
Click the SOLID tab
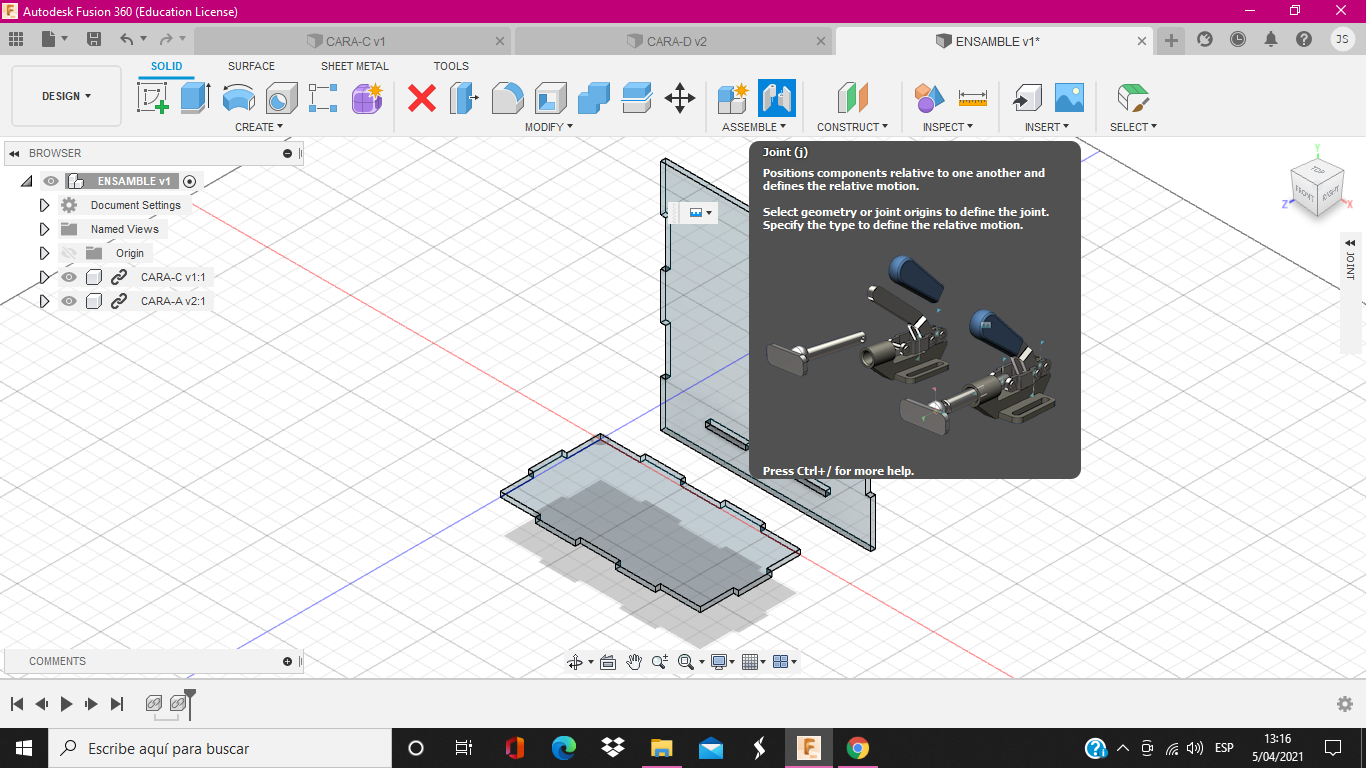click(x=167, y=66)
